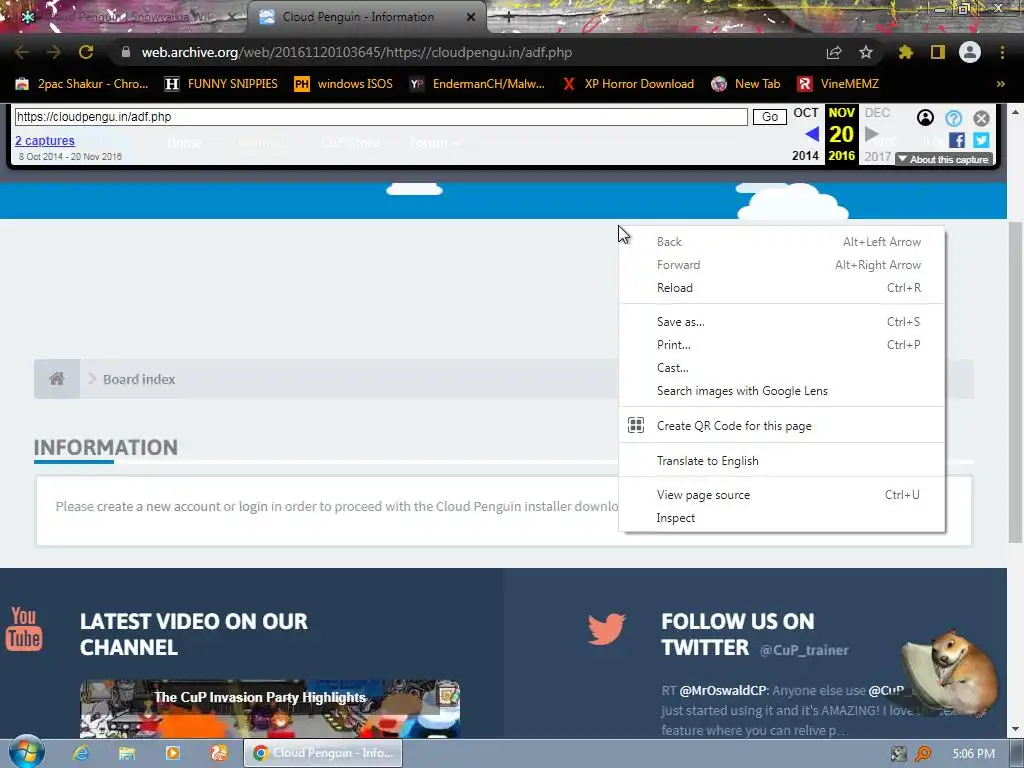
Task: Select Search images with Google Lens
Action: 782,391
